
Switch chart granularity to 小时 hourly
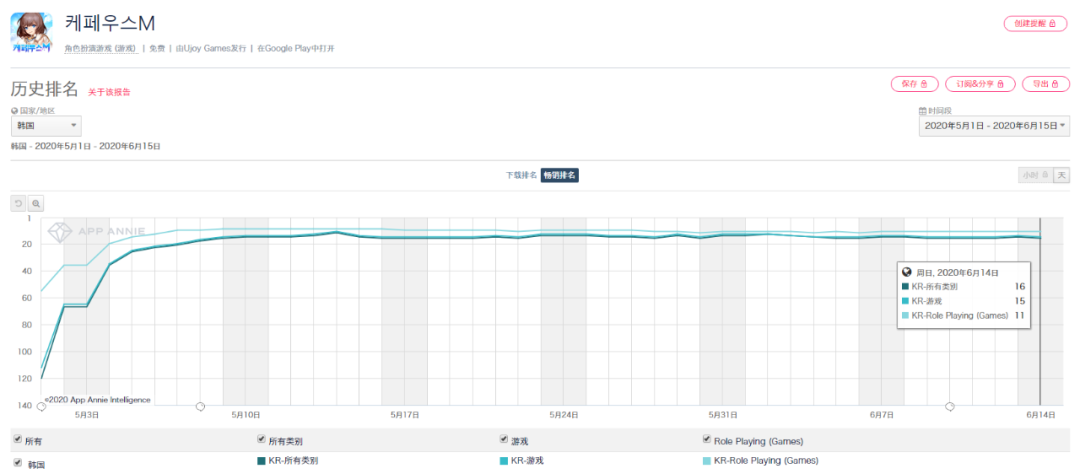pos(1034,175)
